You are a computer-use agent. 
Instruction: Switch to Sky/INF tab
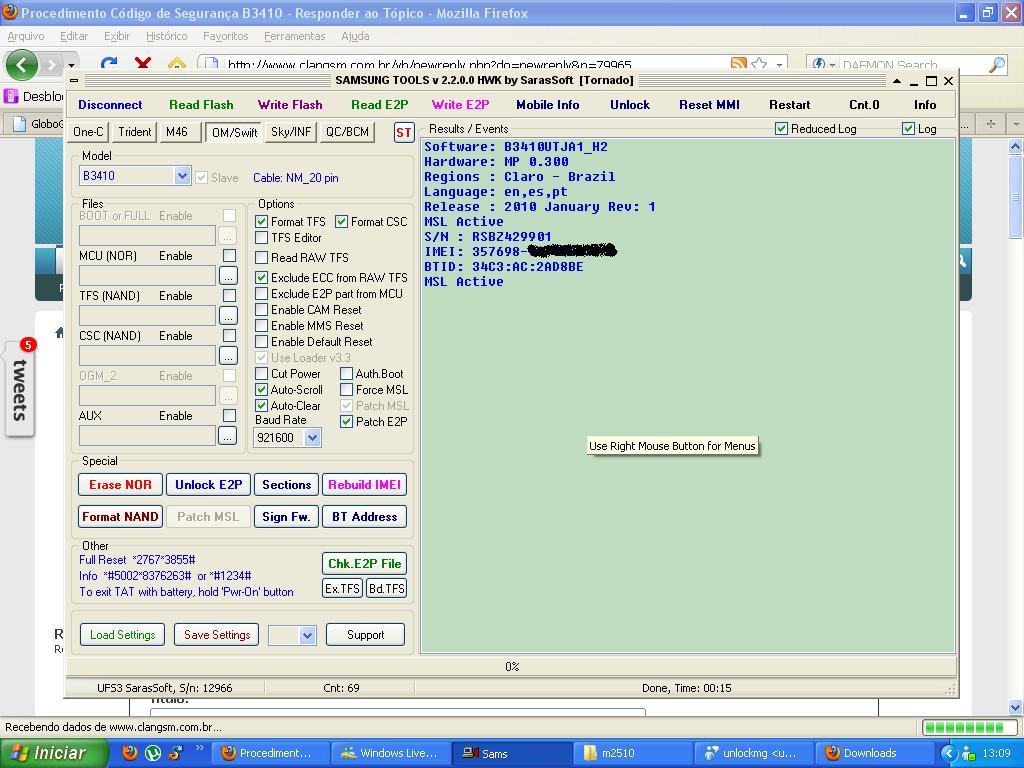[291, 132]
